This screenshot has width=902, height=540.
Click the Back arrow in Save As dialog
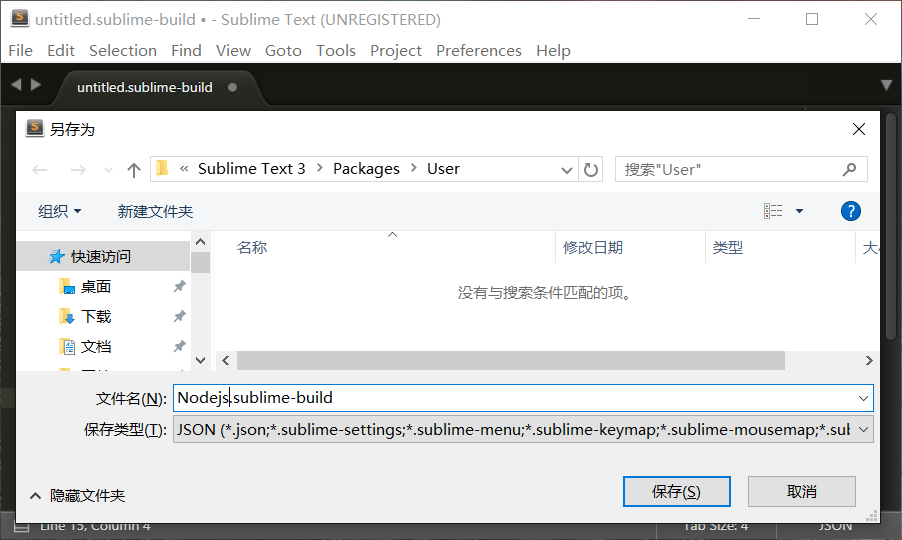point(40,170)
